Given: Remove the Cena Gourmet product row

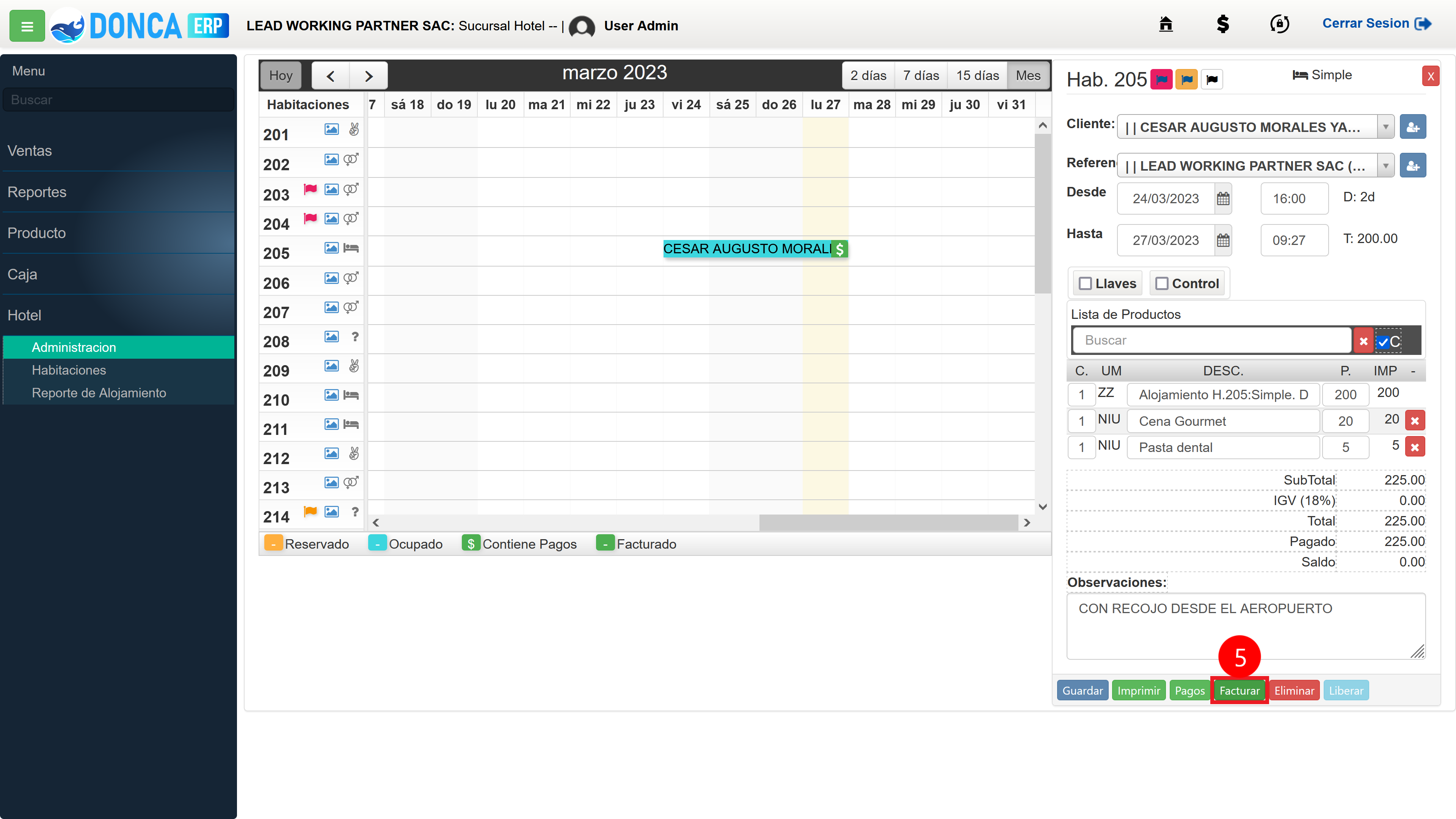Looking at the screenshot, I should [x=1415, y=420].
